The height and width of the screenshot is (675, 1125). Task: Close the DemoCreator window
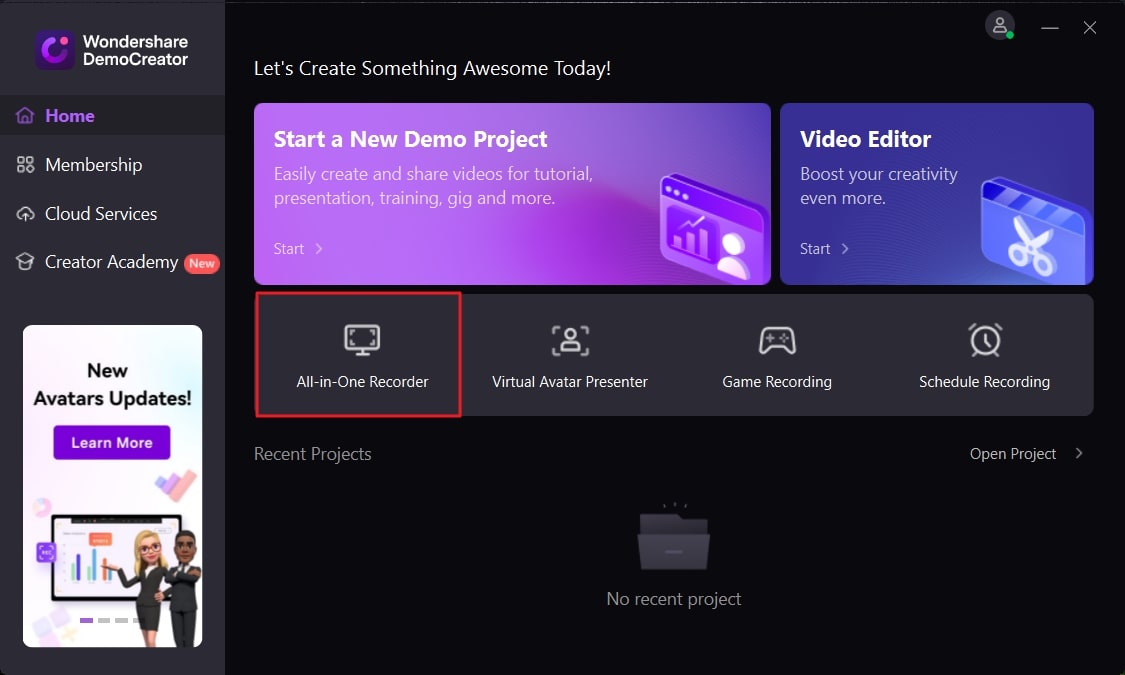click(x=1089, y=28)
